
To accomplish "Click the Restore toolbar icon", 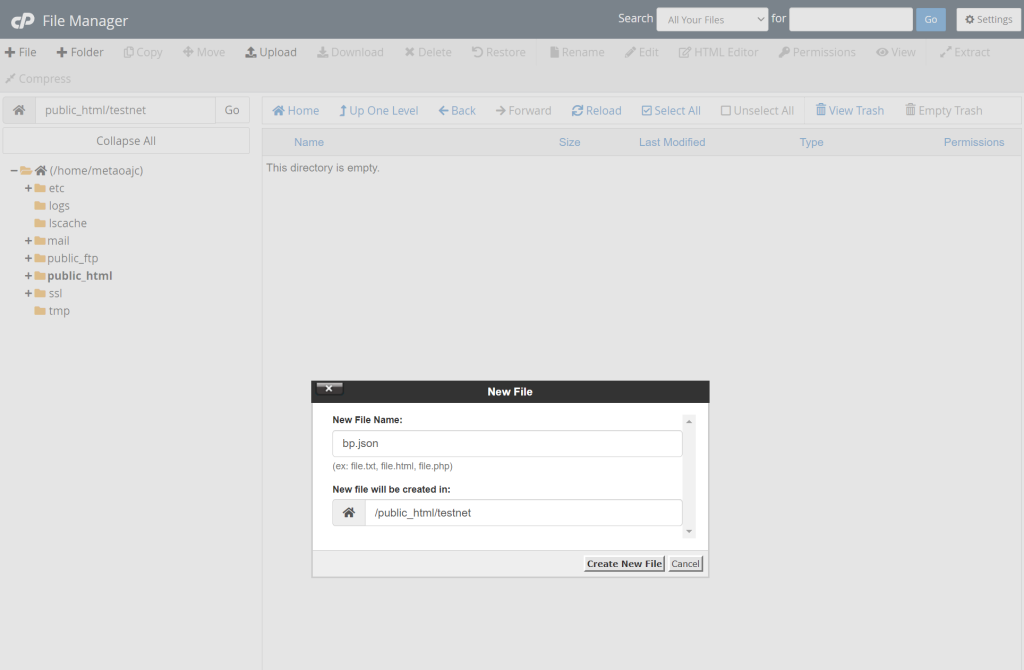I will (498, 52).
